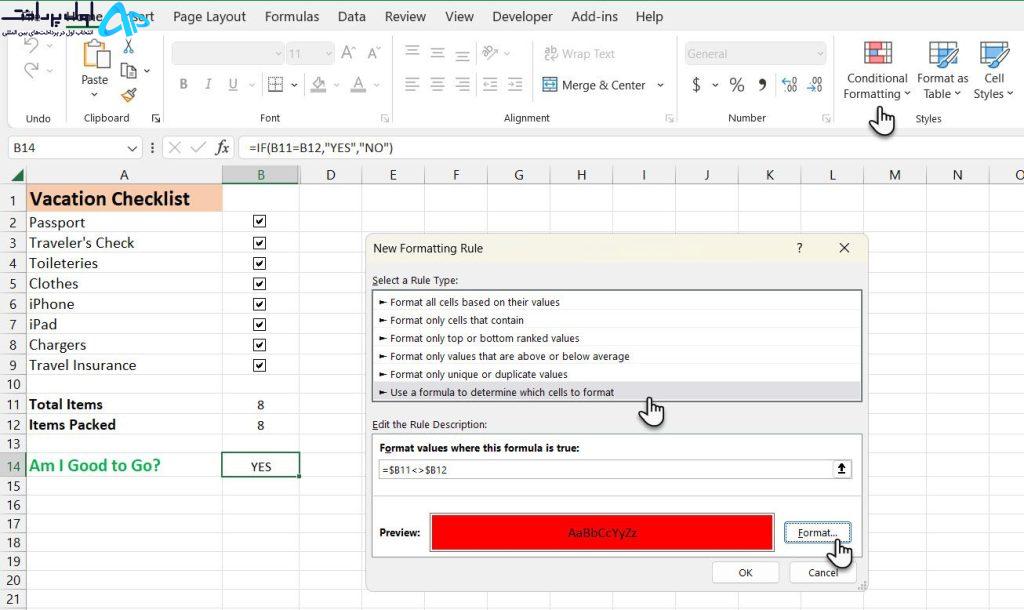Click Cancel in New Formatting Rule

click(822, 572)
